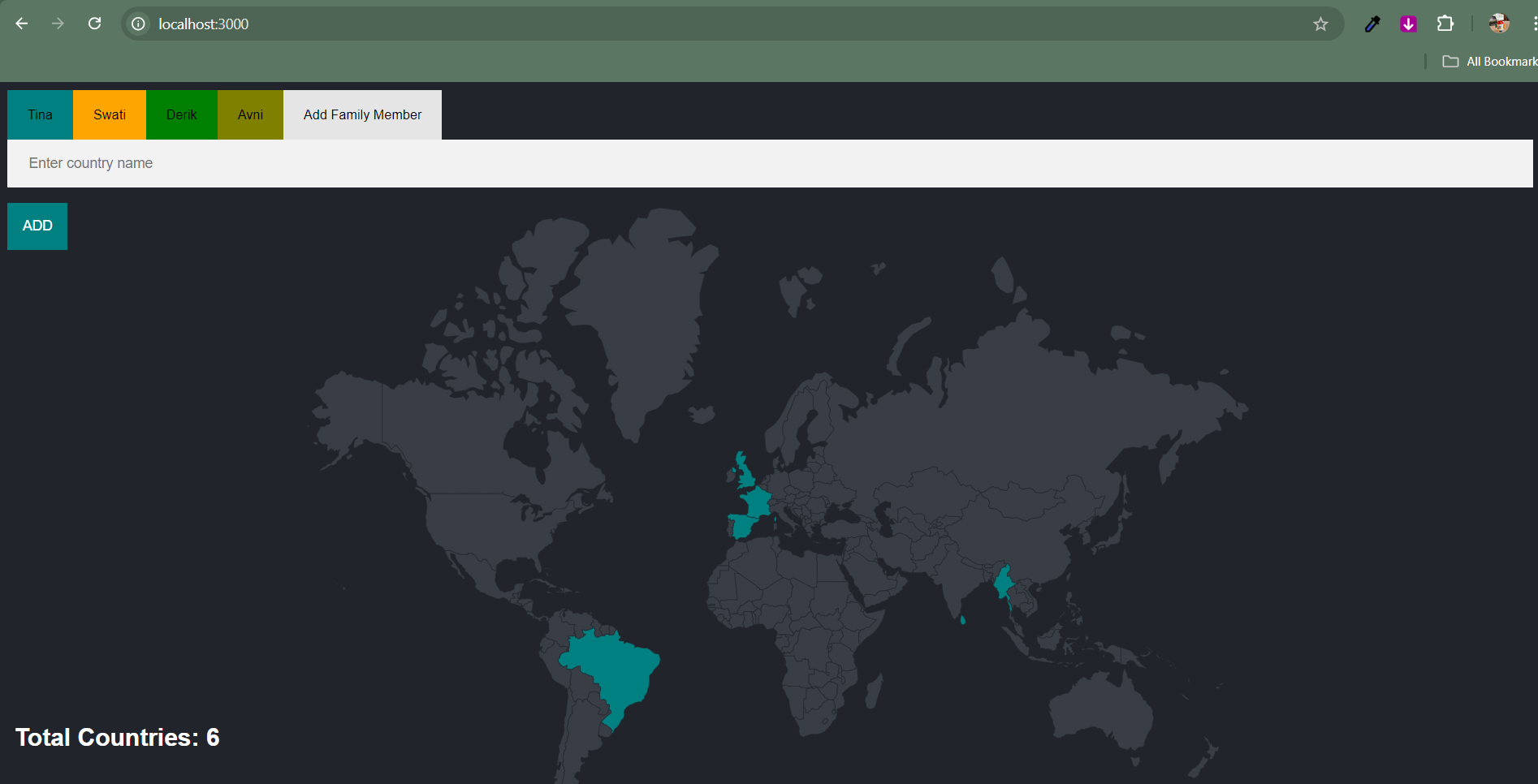Click the browser forward arrow

pos(58,24)
